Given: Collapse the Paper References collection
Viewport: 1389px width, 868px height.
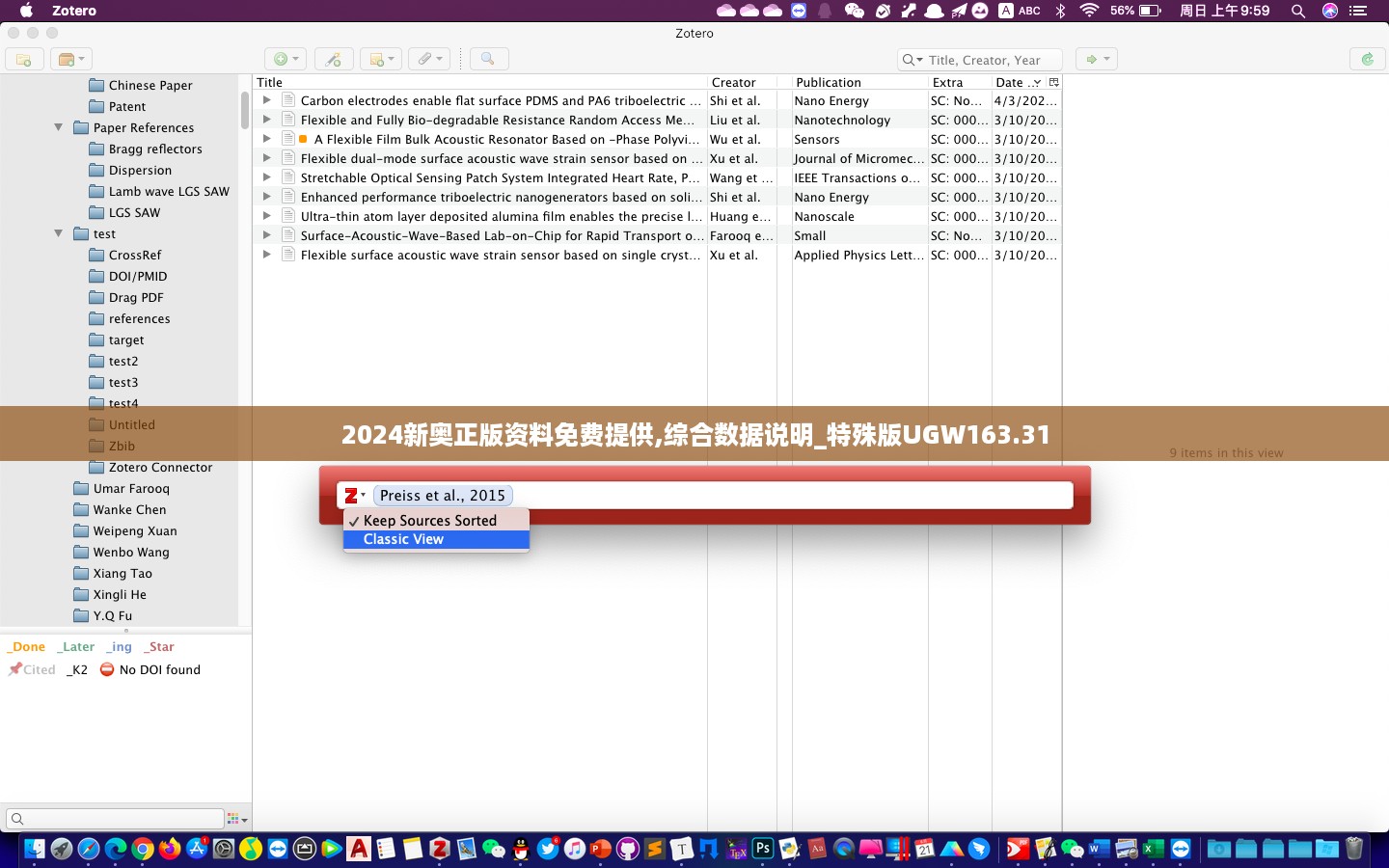Looking at the screenshot, I should pos(59,127).
